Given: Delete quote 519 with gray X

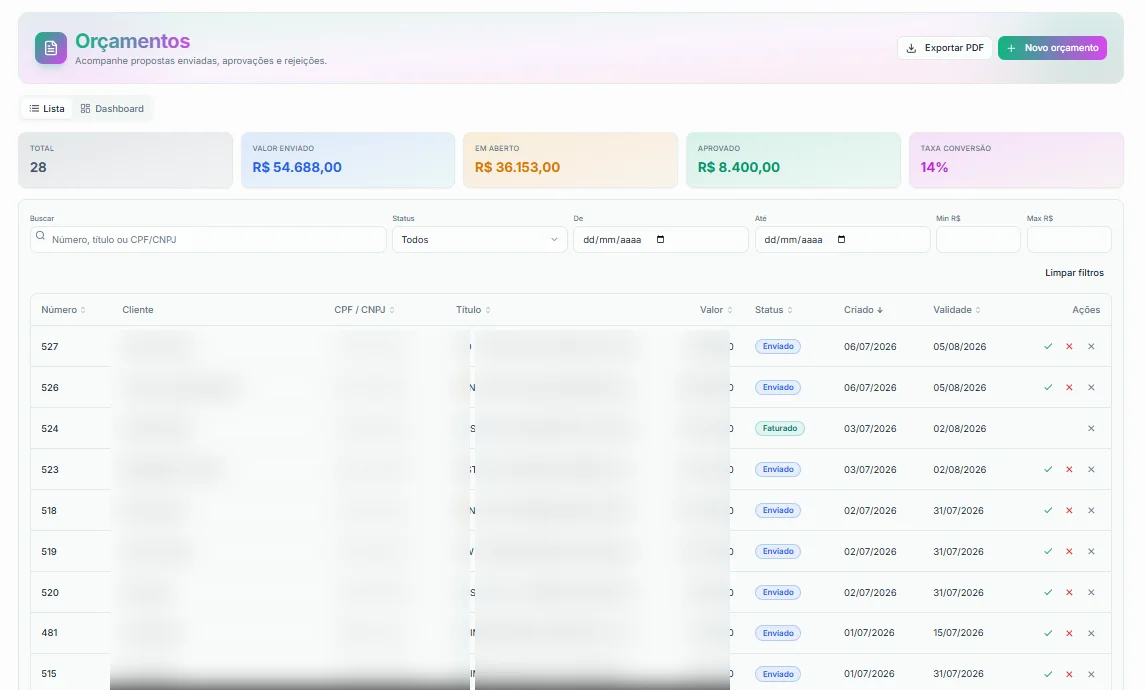Looking at the screenshot, I should point(1091,551).
